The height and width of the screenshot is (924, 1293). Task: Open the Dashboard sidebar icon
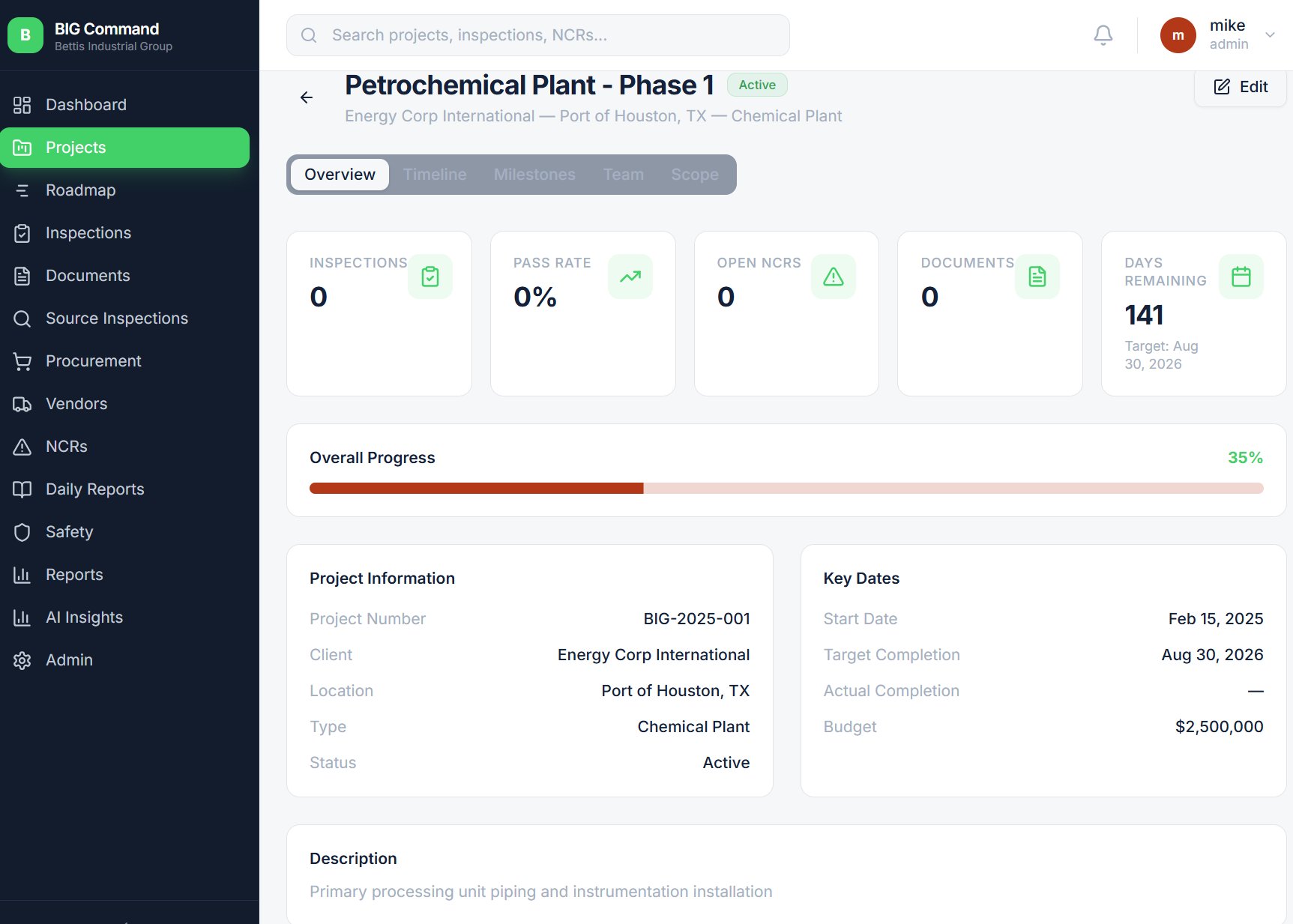(x=22, y=104)
